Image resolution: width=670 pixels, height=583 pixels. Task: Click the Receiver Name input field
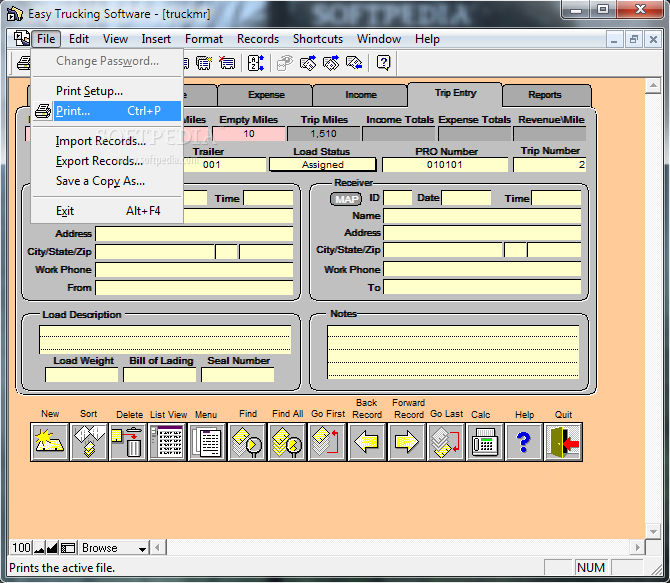tap(482, 216)
